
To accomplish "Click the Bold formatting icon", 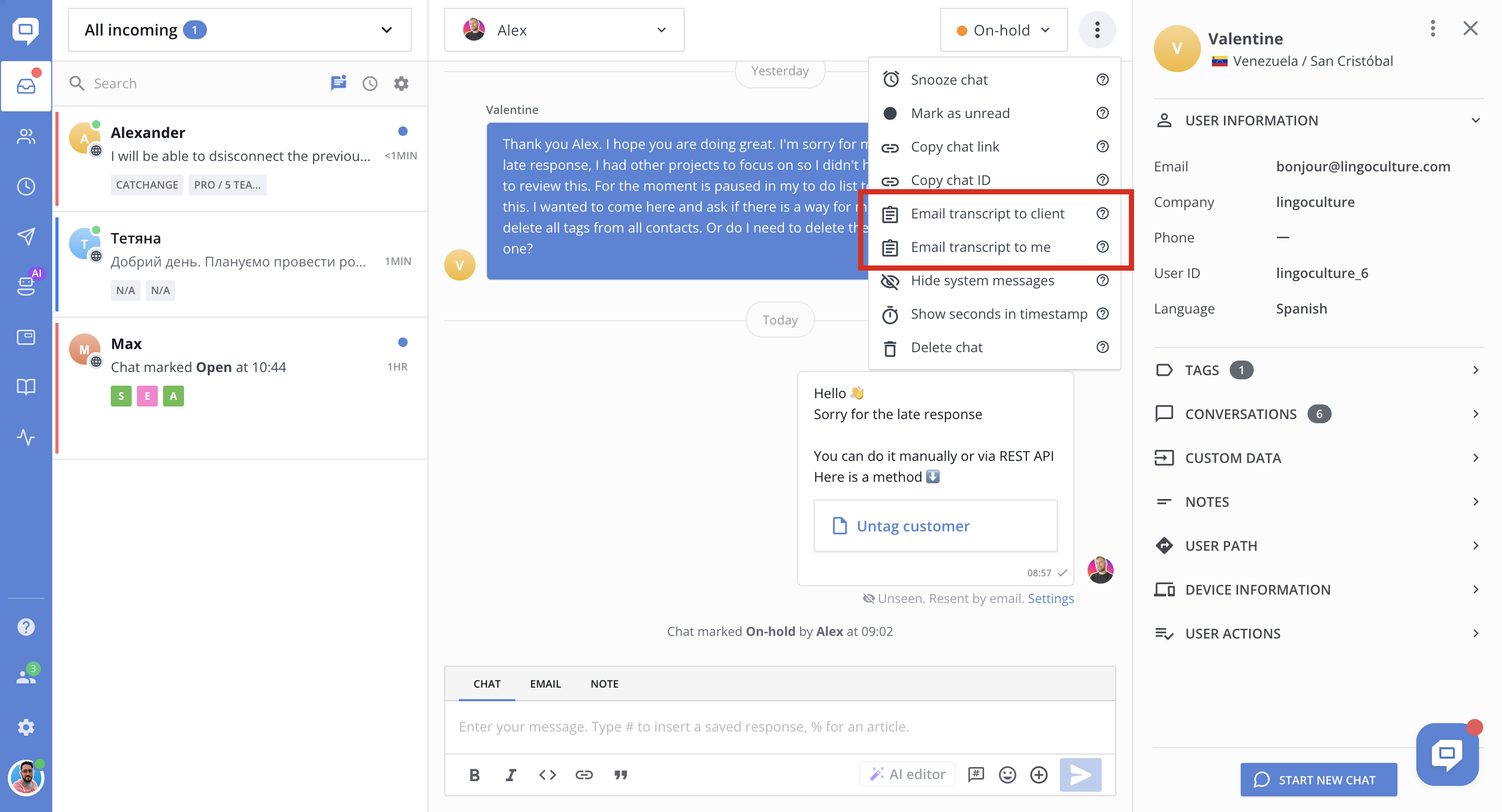I will click(474, 775).
